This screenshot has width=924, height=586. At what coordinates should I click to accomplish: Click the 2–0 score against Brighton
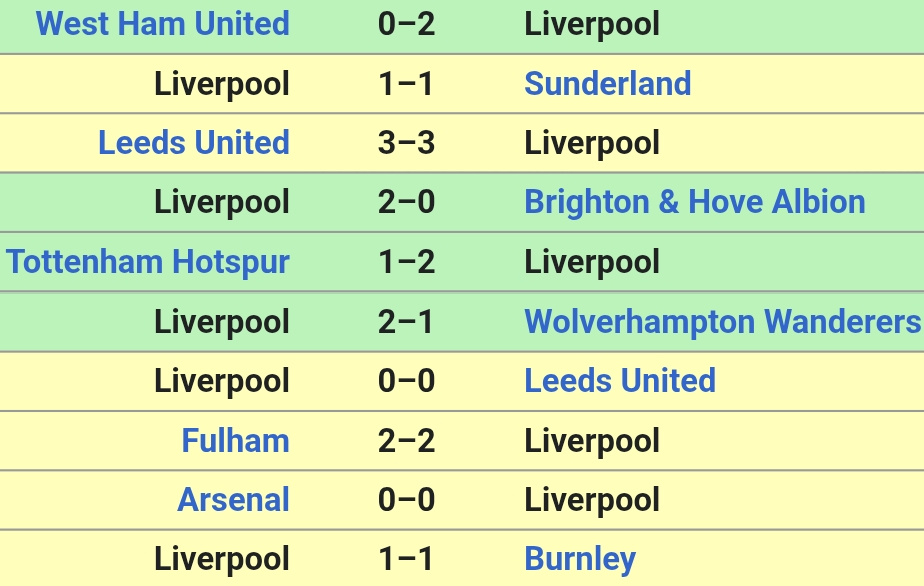(x=407, y=202)
